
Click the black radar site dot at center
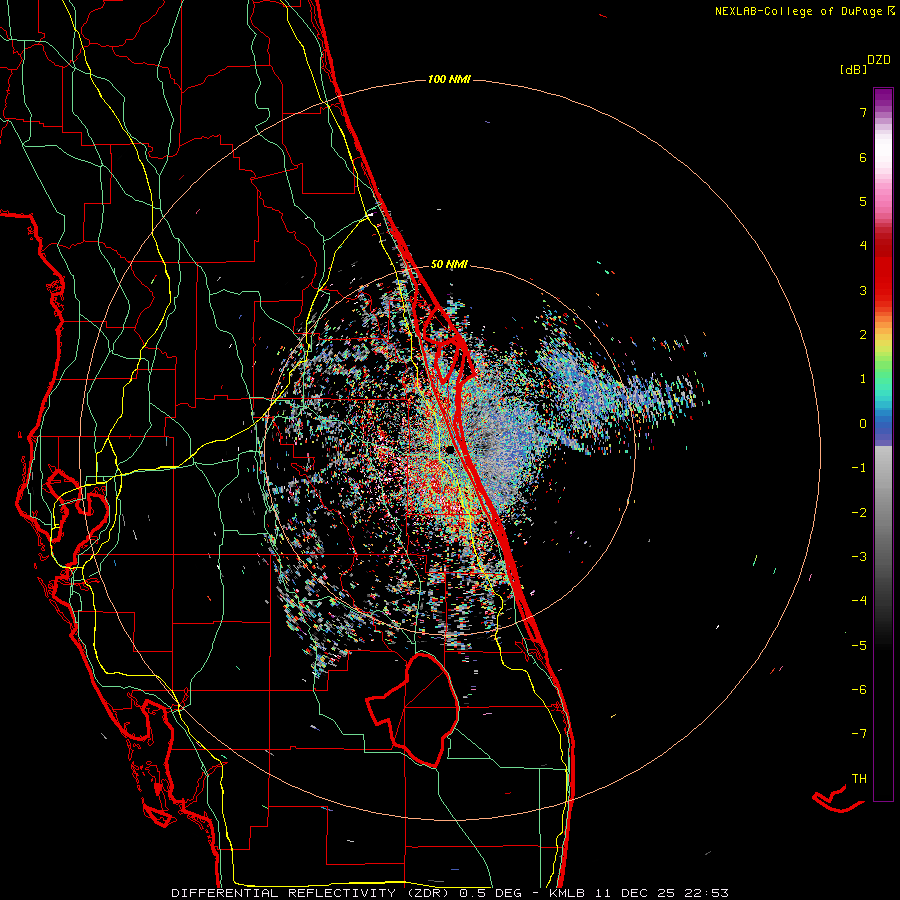(x=450, y=450)
